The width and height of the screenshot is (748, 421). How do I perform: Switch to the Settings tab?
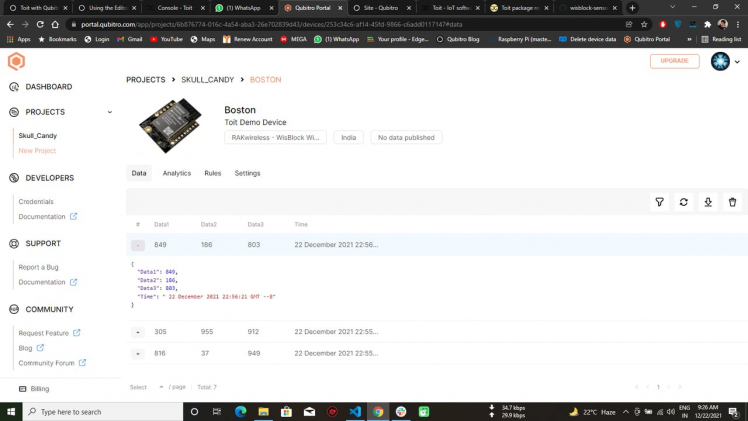pyautogui.click(x=247, y=173)
